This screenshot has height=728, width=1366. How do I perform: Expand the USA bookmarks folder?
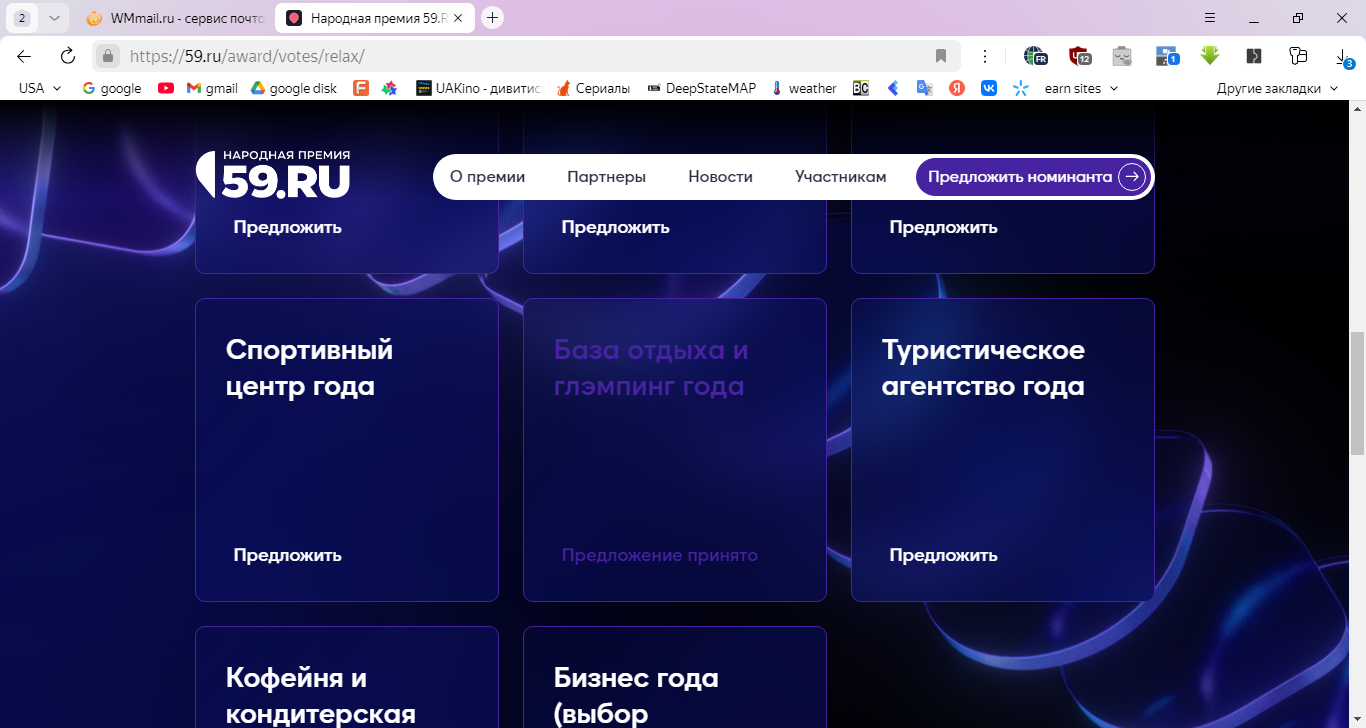tap(40, 88)
